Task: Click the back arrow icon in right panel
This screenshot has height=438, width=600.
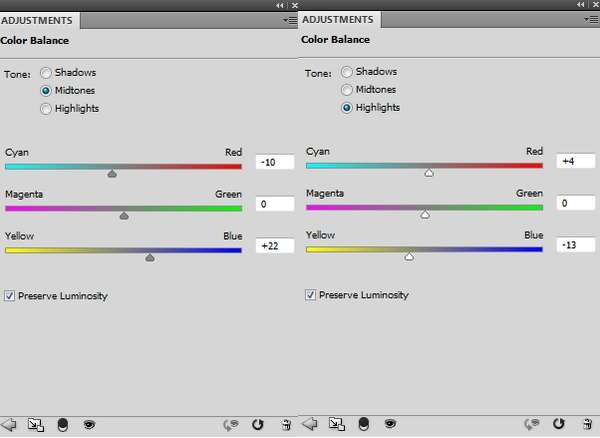Action: pyautogui.click(x=310, y=424)
